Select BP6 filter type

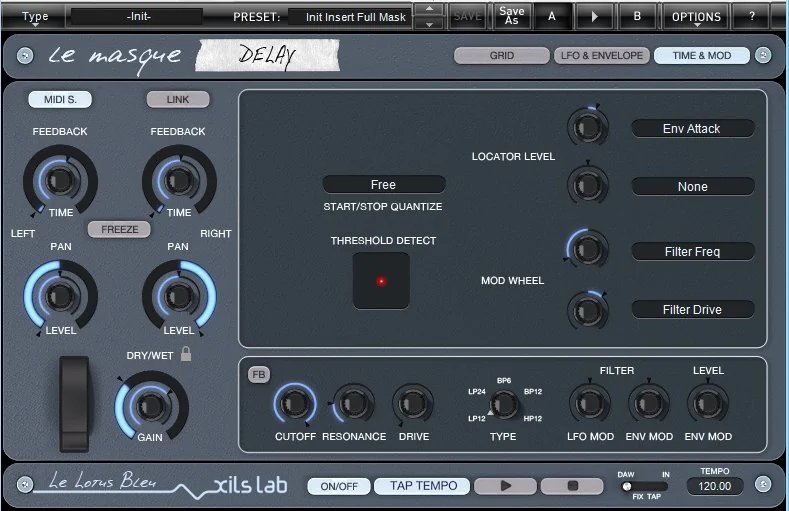(x=504, y=381)
